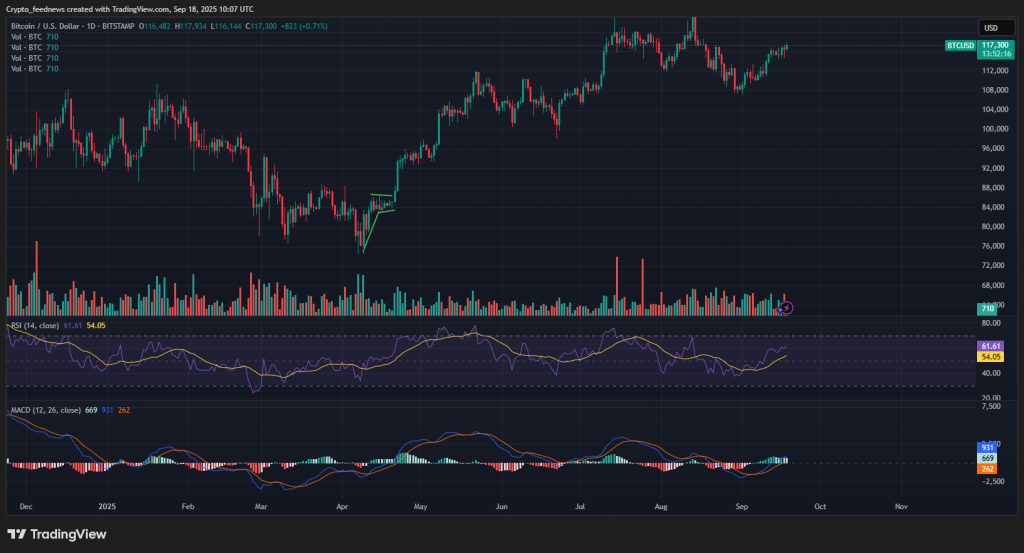The width and height of the screenshot is (1024, 553).
Task: Open the USD currency selector
Action: point(991,28)
